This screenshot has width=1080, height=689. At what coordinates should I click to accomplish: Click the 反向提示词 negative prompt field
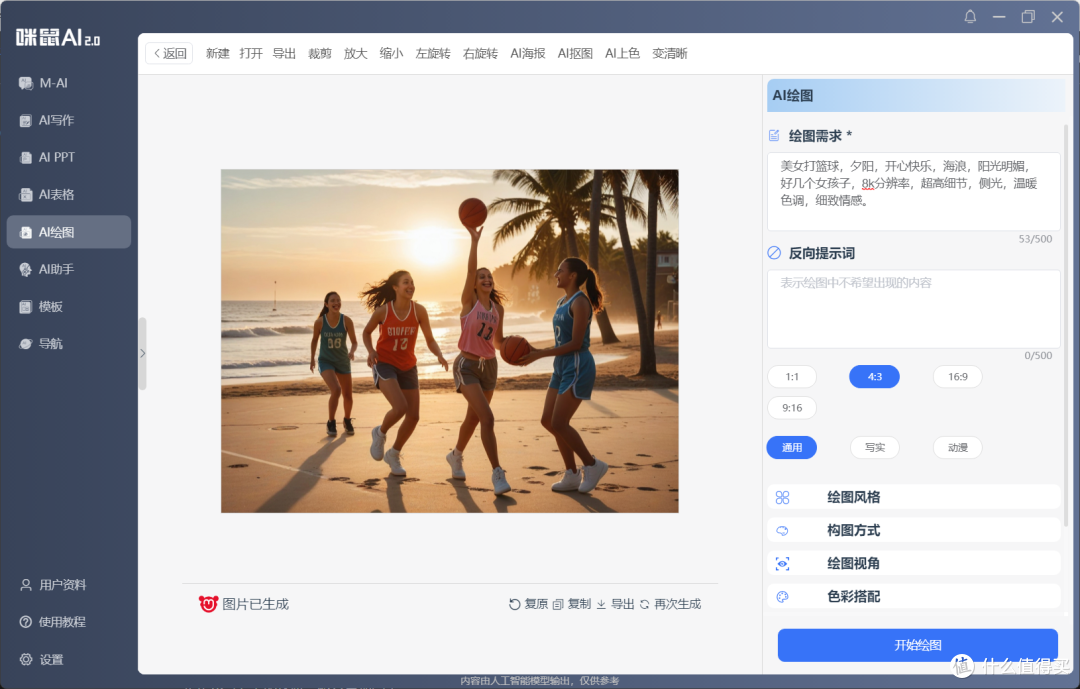(913, 309)
